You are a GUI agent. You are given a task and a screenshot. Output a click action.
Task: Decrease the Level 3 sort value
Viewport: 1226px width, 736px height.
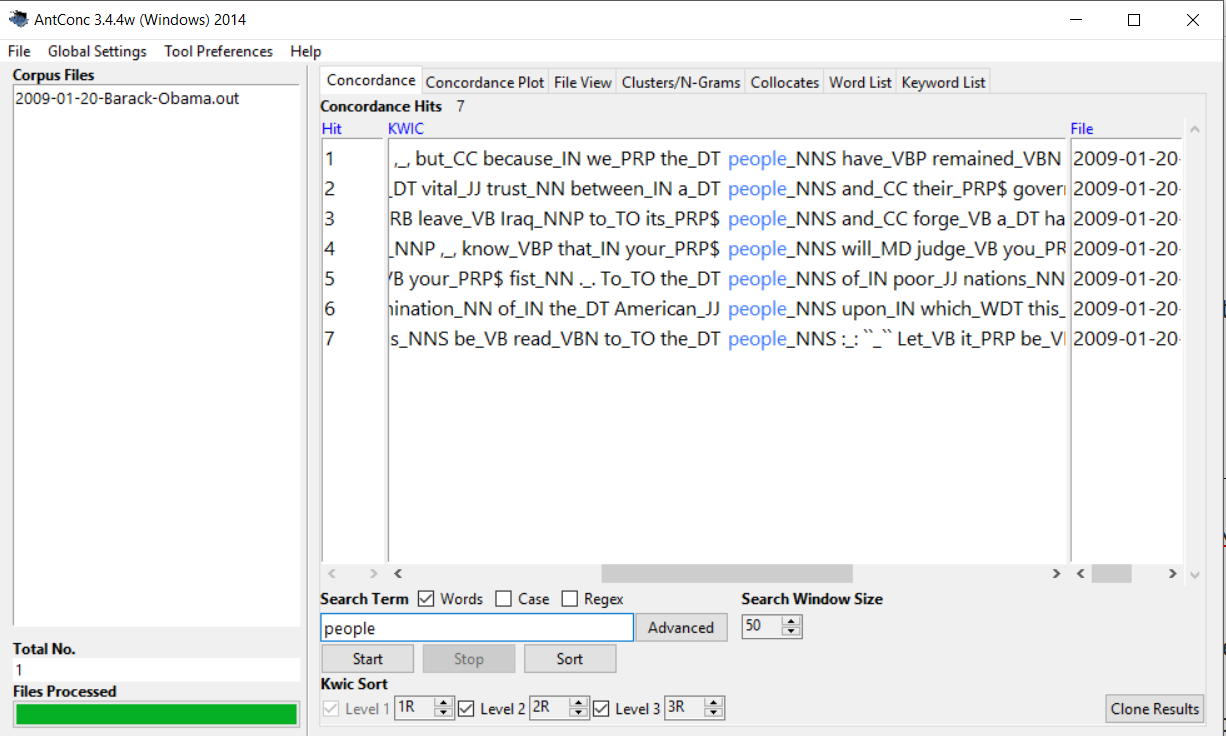[713, 713]
